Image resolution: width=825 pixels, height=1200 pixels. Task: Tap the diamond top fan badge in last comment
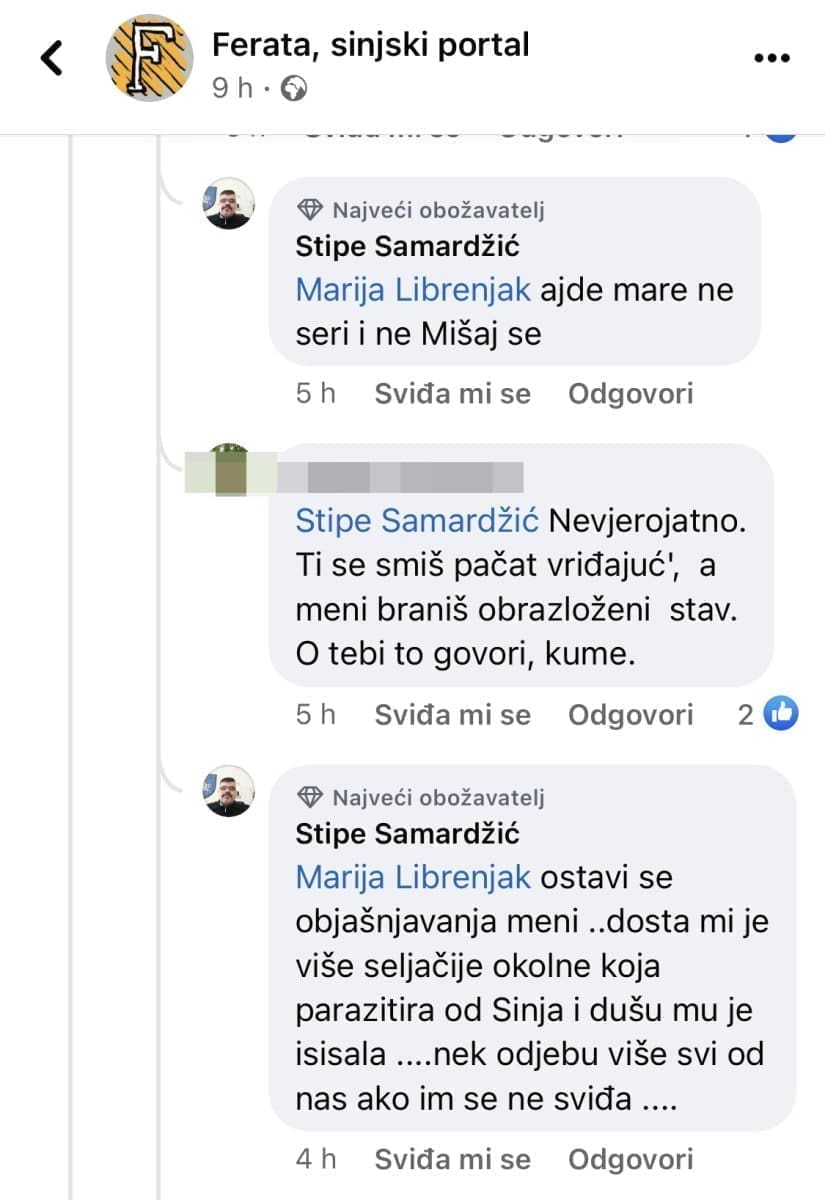click(311, 797)
